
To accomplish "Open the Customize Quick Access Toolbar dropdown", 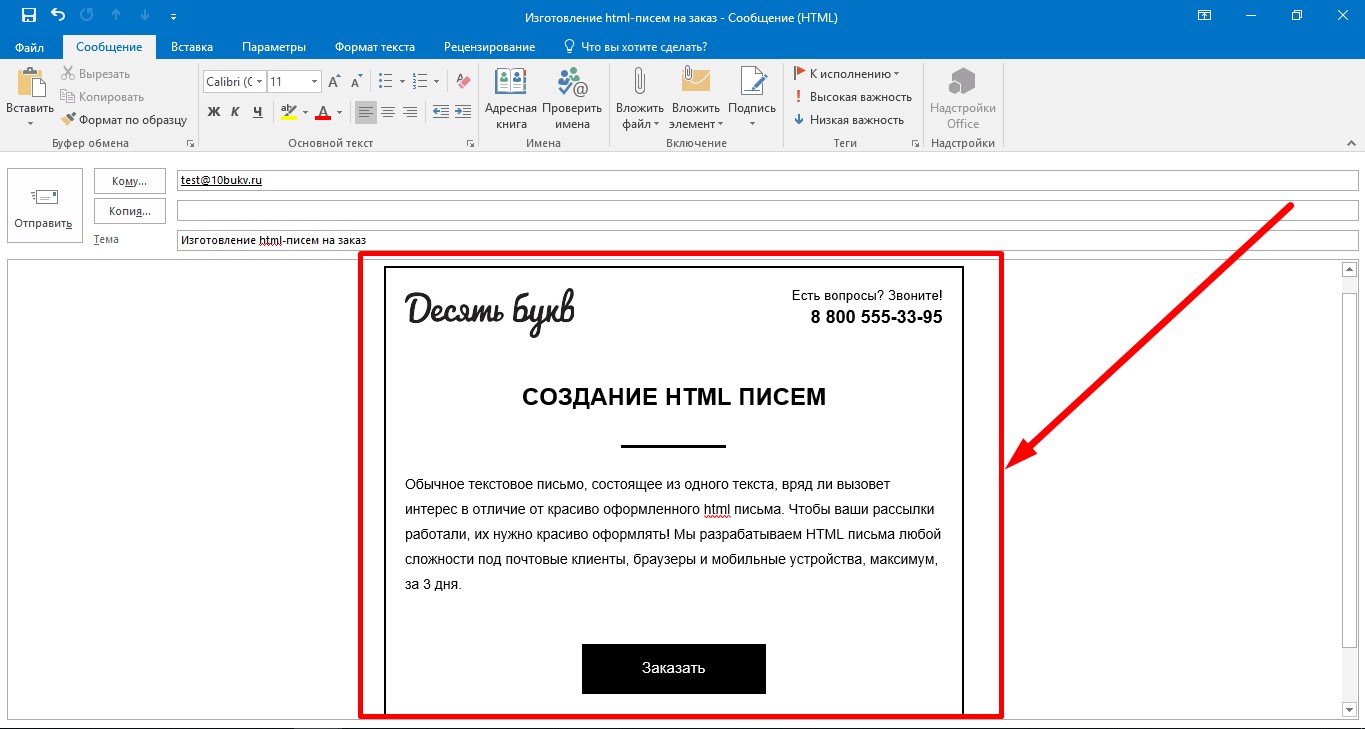I will (x=174, y=16).
